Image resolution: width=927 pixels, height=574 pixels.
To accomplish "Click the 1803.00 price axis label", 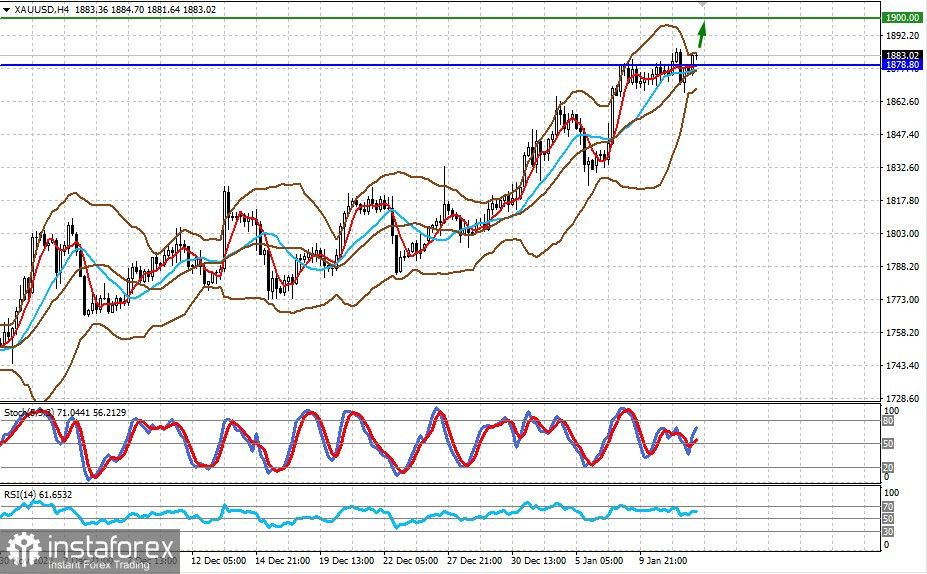I will pos(902,234).
